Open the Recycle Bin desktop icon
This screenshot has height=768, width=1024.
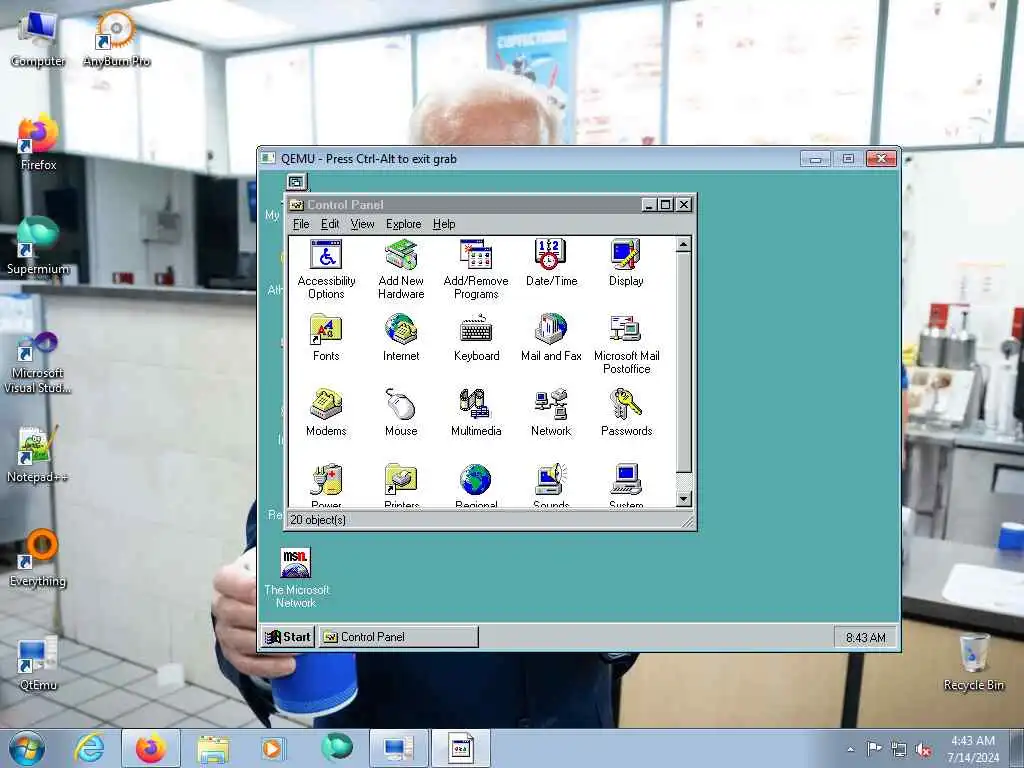974,663
